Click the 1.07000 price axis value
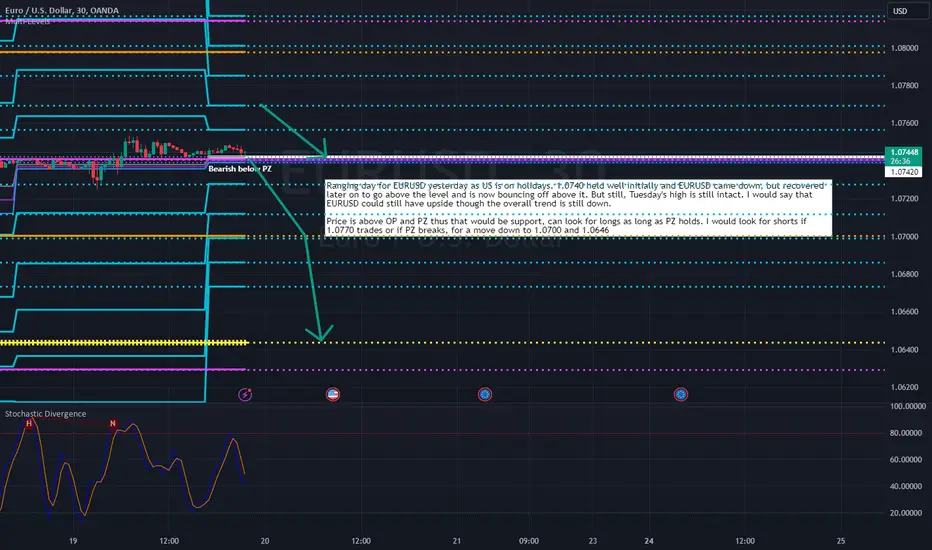Screen dimensions: 932x550 pyautogui.click(x=904, y=237)
